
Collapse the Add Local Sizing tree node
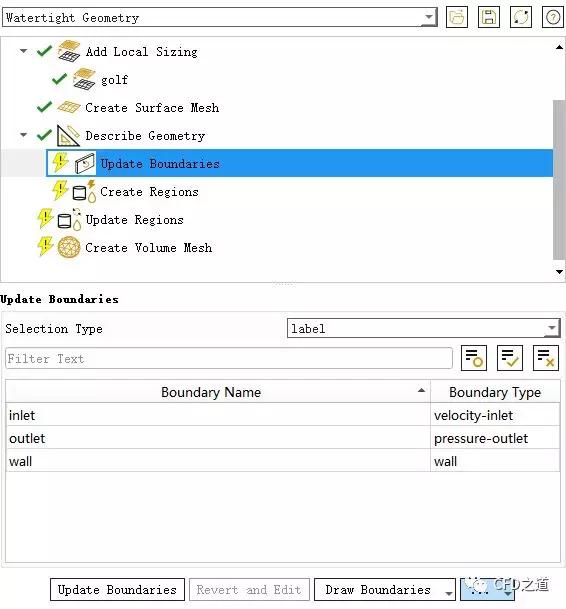(24, 51)
